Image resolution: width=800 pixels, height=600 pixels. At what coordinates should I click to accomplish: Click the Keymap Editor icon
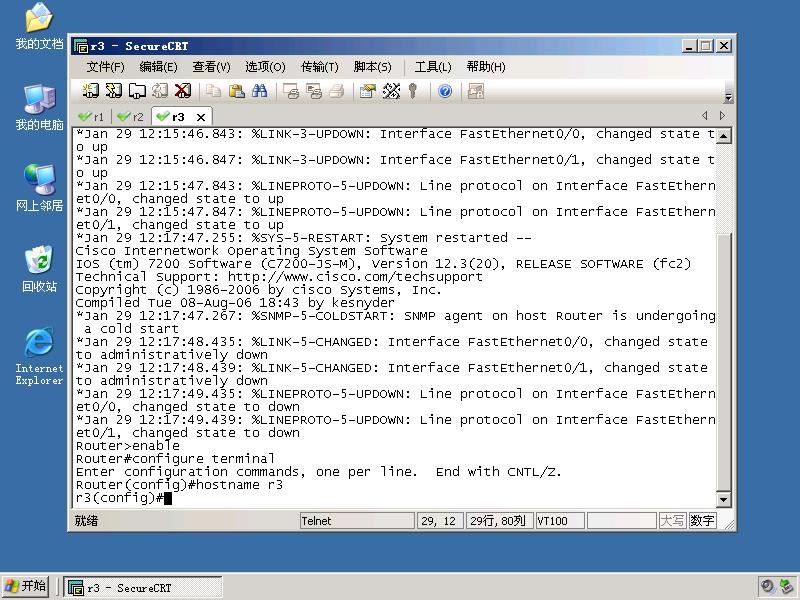(x=391, y=91)
